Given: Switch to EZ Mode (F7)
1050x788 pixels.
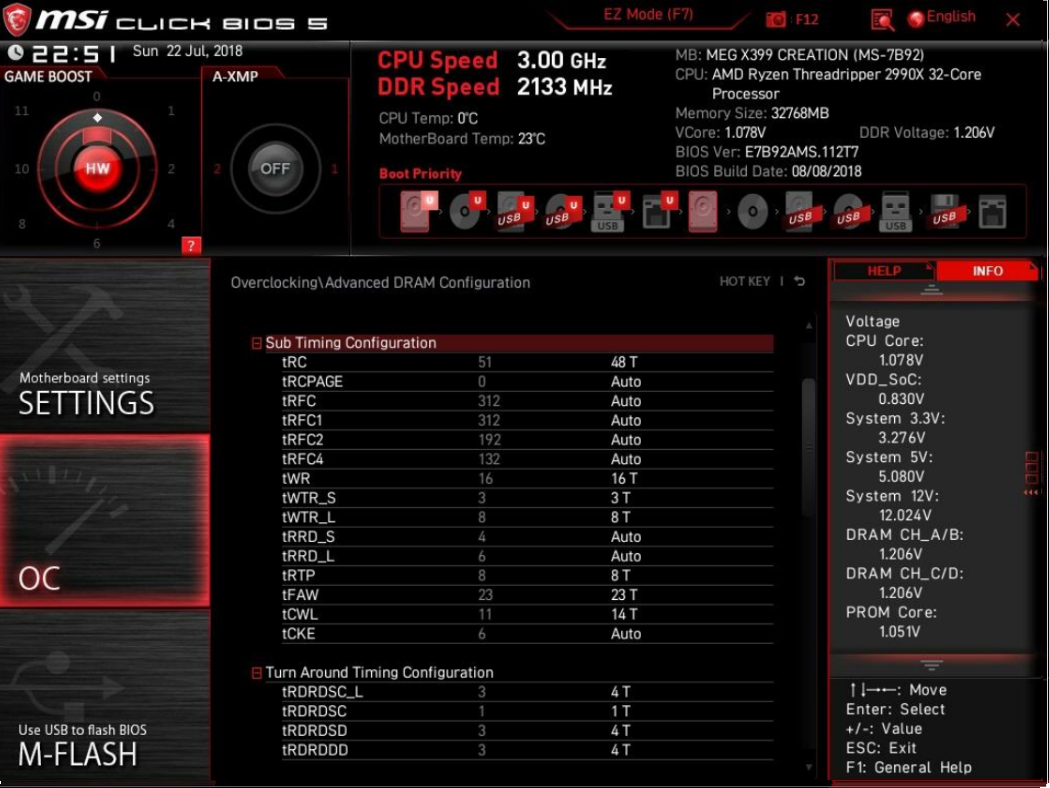Looking at the screenshot, I should (x=648, y=15).
